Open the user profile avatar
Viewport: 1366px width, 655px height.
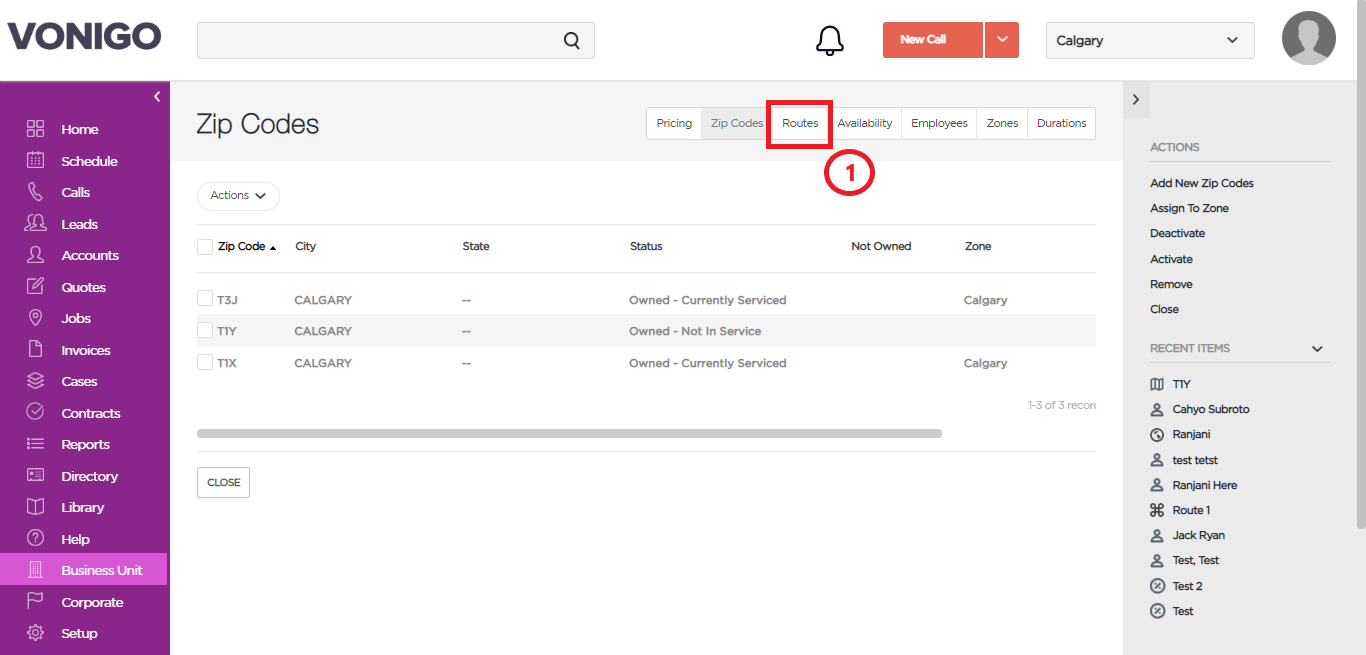coord(1309,38)
